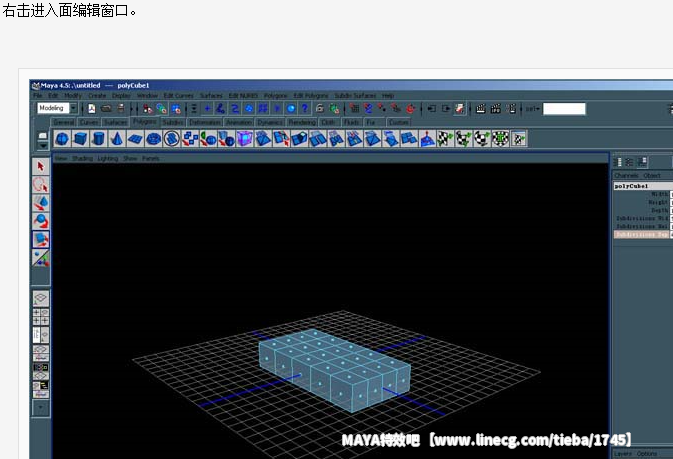This screenshot has width=673, height=459.
Task: Open the Channels menu in Channel Box
Action: (626, 176)
